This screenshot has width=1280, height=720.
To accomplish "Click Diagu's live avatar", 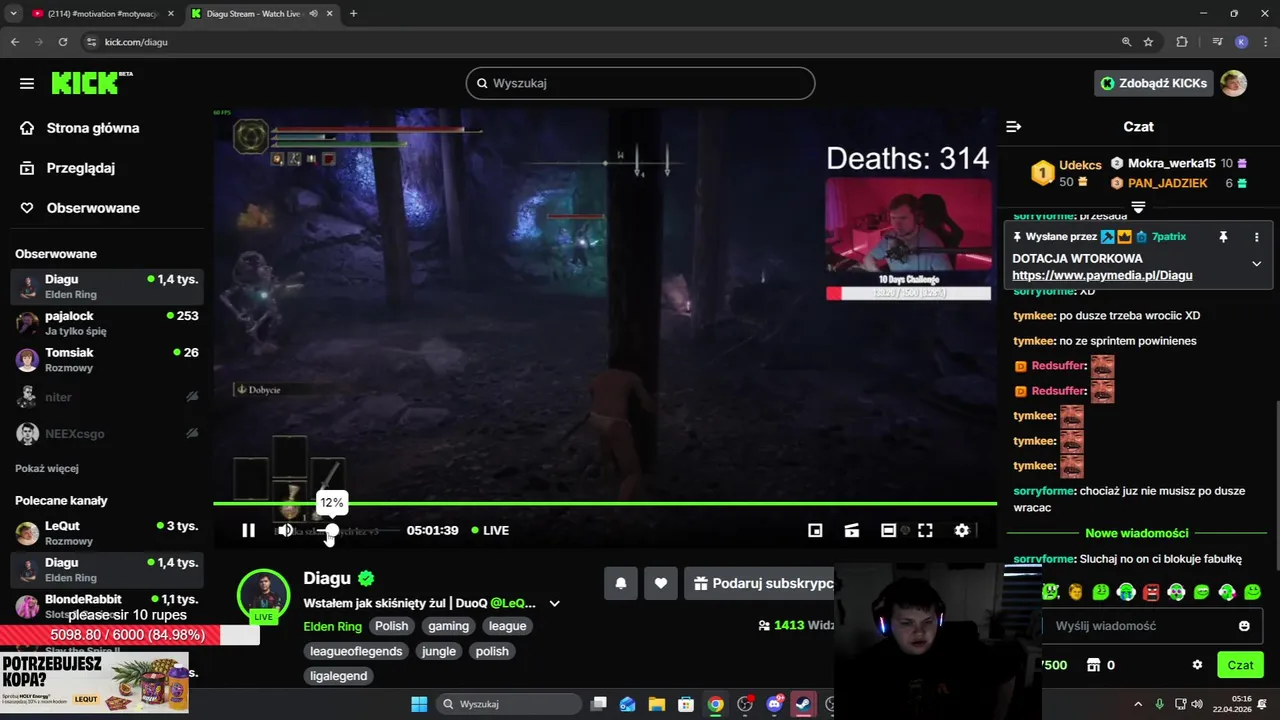I will click(263, 594).
